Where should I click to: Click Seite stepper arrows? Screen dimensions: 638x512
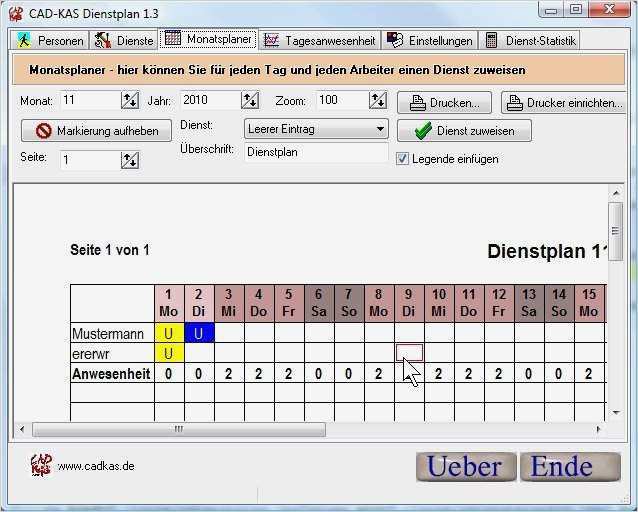[x=130, y=160]
